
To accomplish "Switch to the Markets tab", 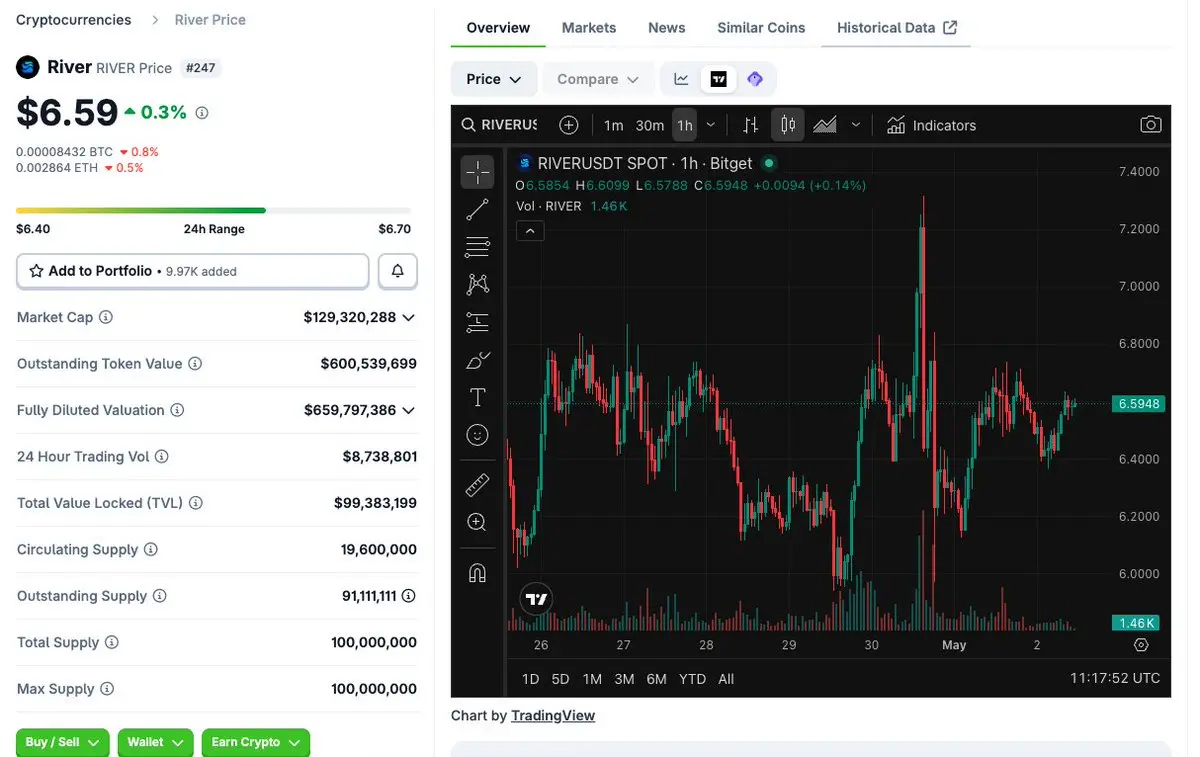I will [x=589, y=27].
